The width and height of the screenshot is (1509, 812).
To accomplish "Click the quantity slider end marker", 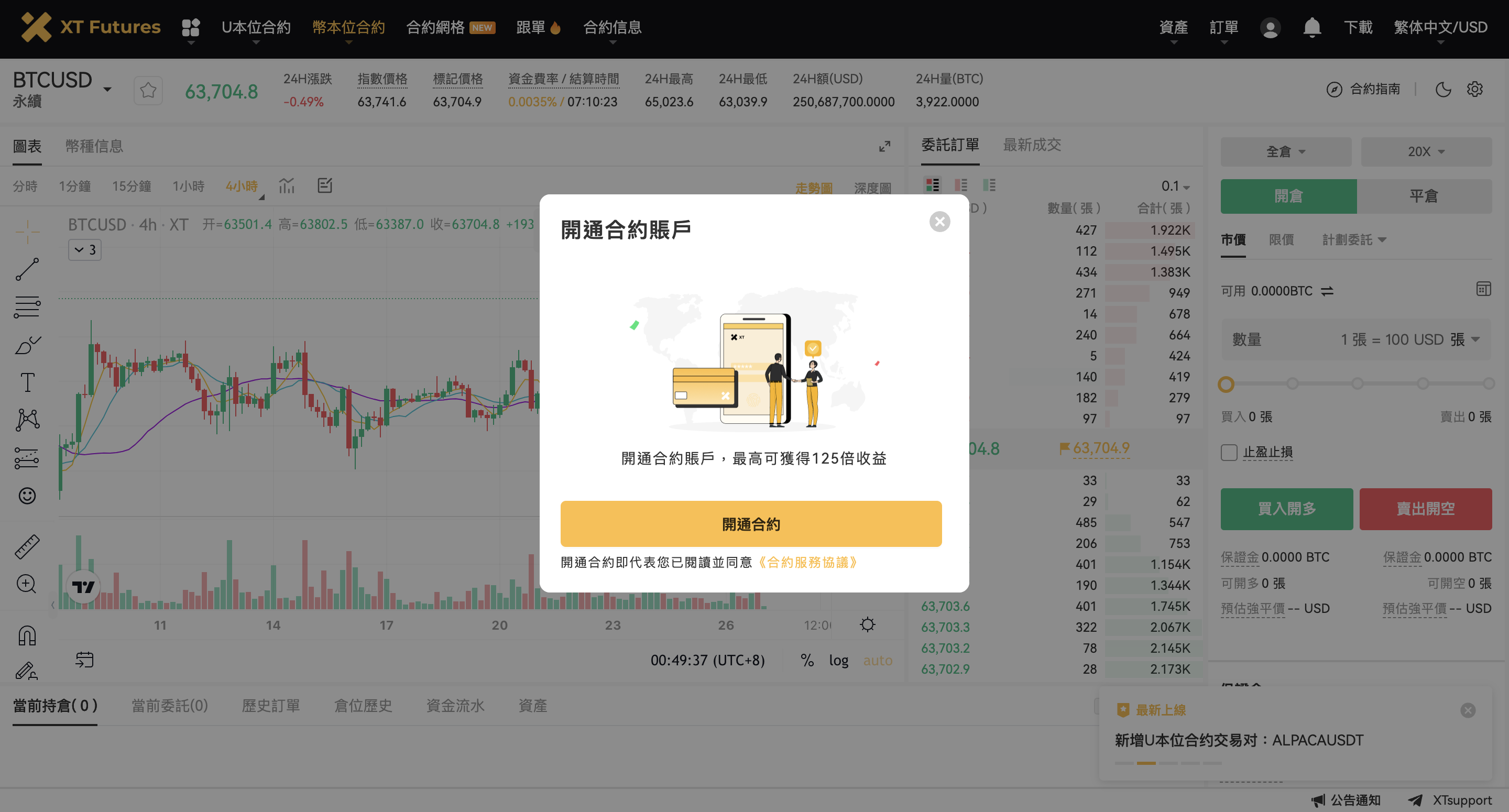I will coord(1489,384).
